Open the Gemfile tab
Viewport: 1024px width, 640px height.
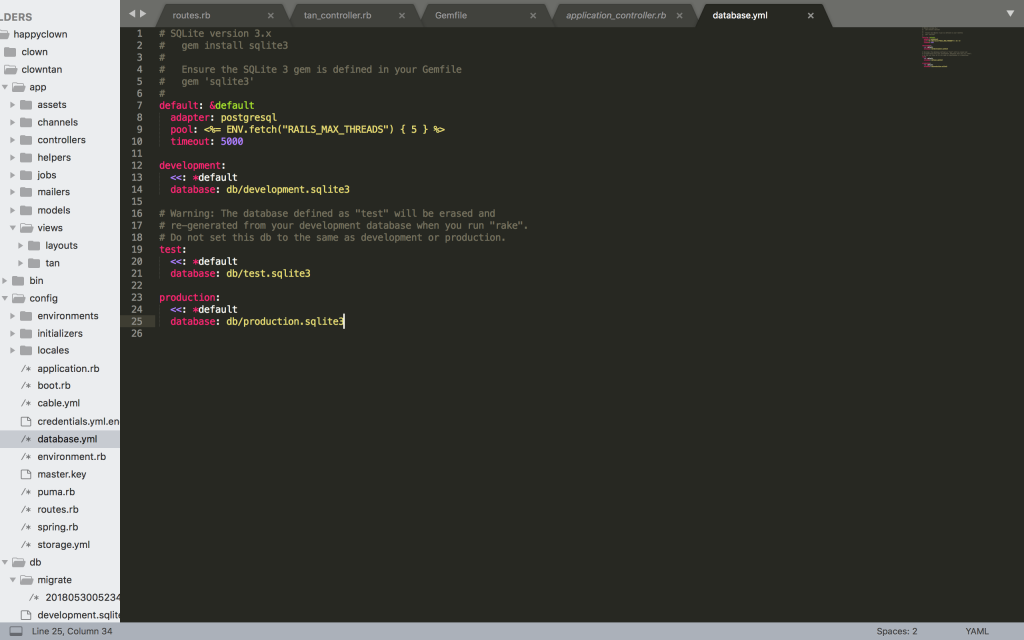pos(451,15)
